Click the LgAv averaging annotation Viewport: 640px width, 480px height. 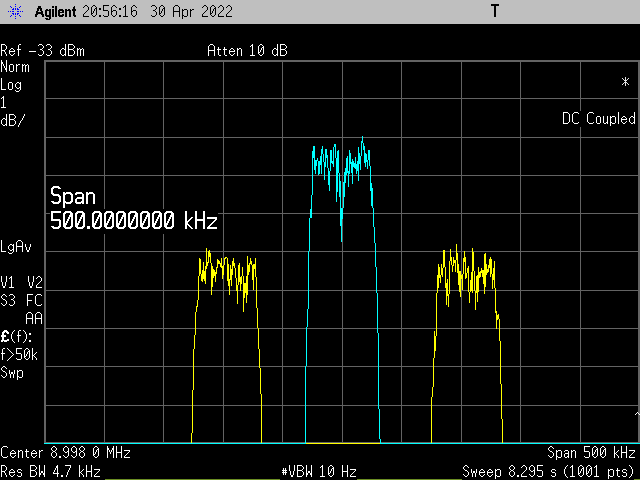pyautogui.click(x=16, y=247)
